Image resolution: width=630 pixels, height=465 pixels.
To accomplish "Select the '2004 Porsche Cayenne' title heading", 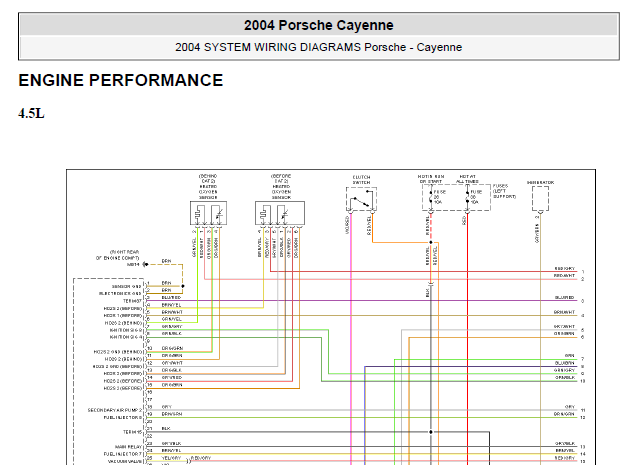I will click(x=319, y=25).
